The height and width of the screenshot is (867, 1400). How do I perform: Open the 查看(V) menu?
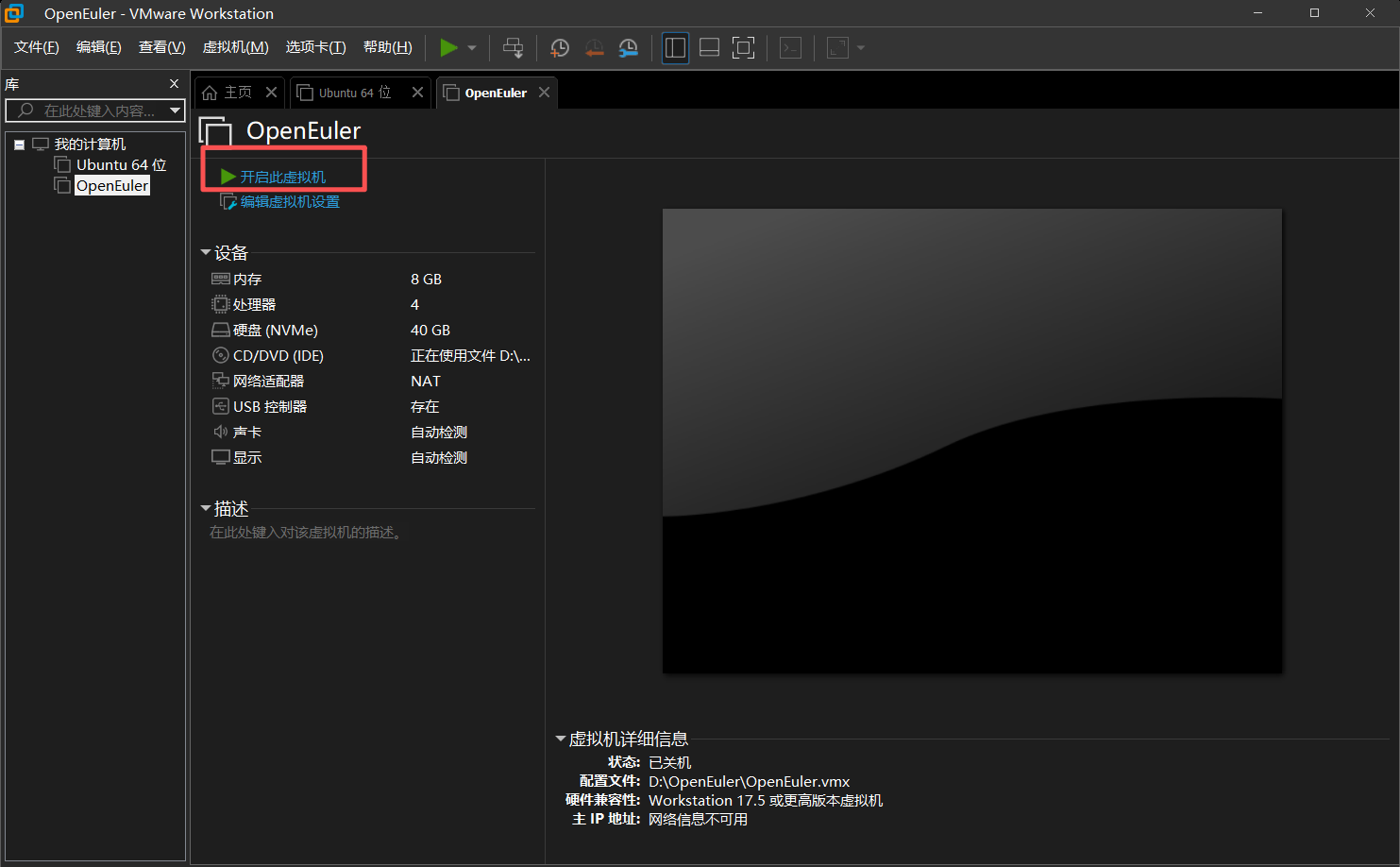[162, 47]
